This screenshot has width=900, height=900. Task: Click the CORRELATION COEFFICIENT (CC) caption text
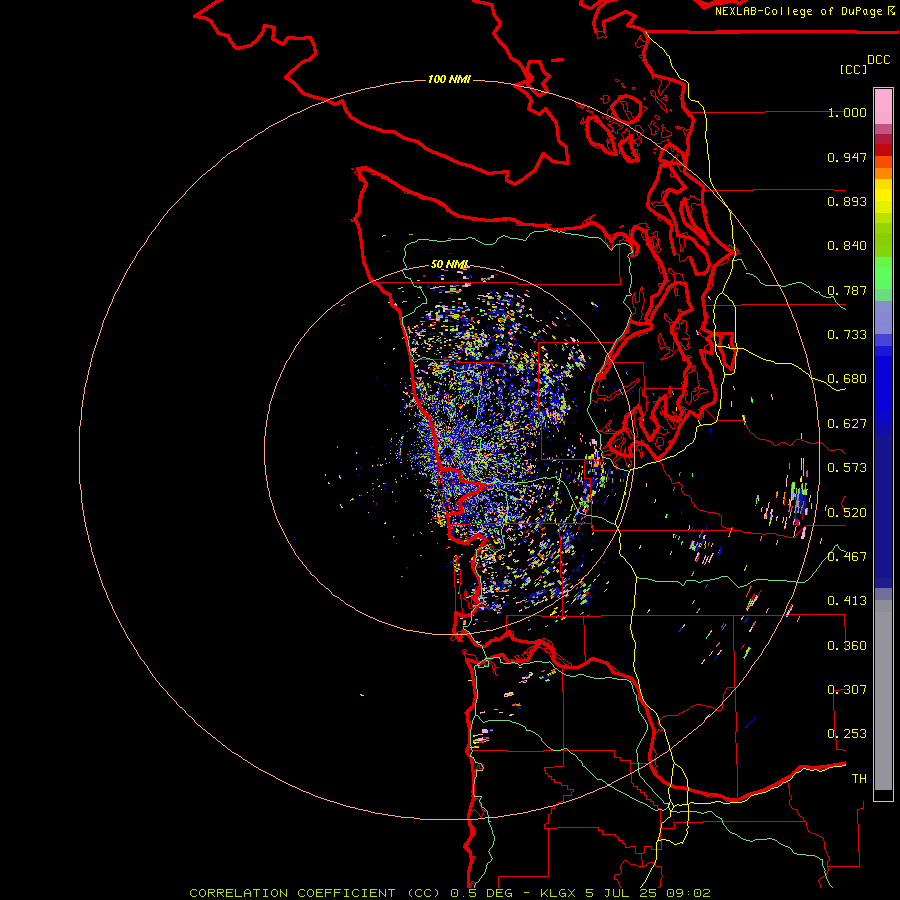click(x=316, y=893)
